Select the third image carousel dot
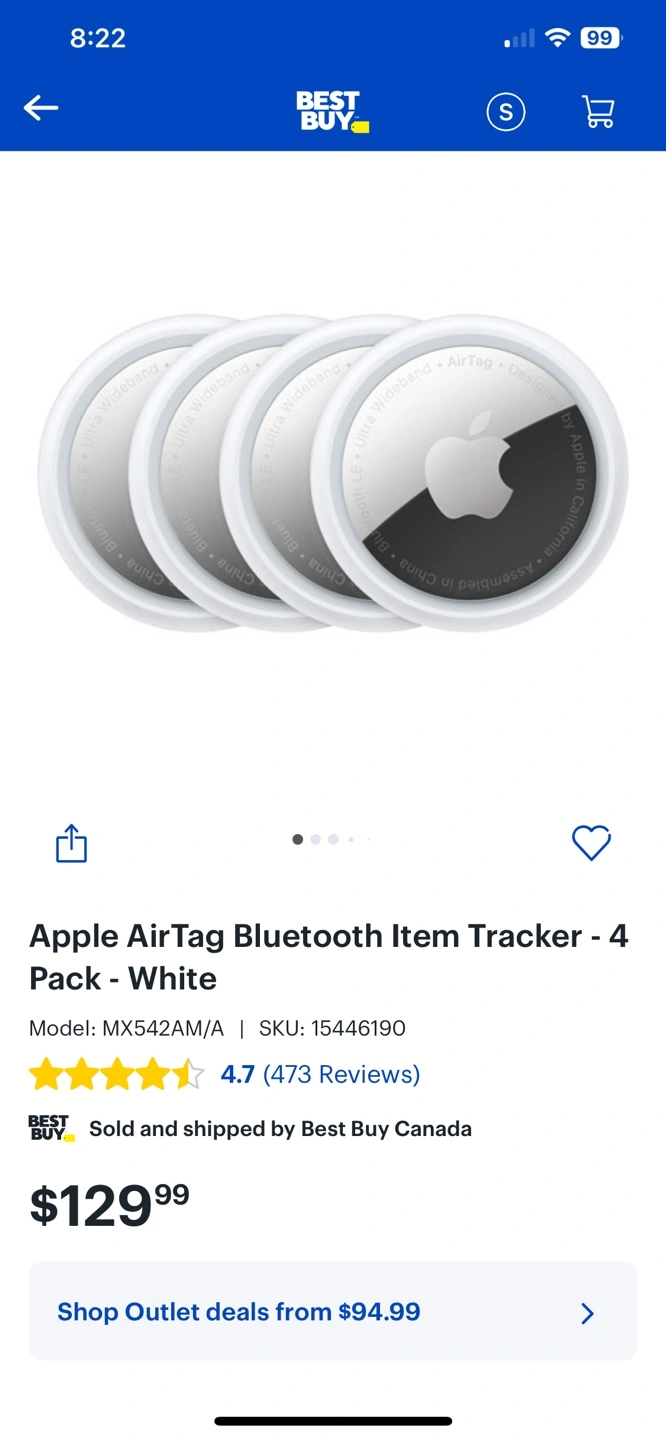This screenshot has height=1440, width=666. pos(333,840)
